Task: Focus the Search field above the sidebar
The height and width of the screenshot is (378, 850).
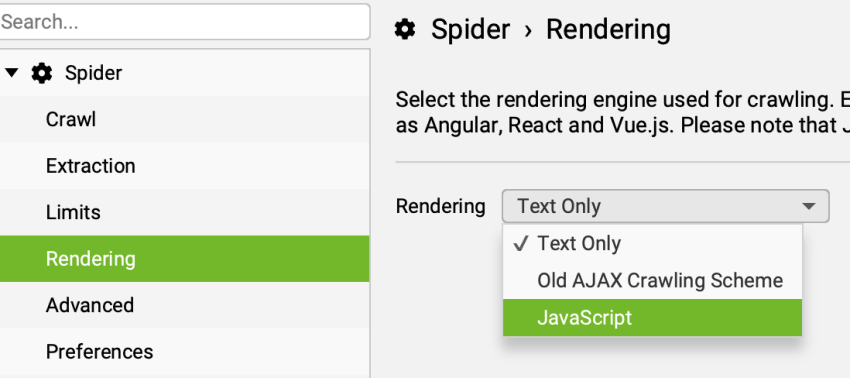Action: tap(184, 22)
